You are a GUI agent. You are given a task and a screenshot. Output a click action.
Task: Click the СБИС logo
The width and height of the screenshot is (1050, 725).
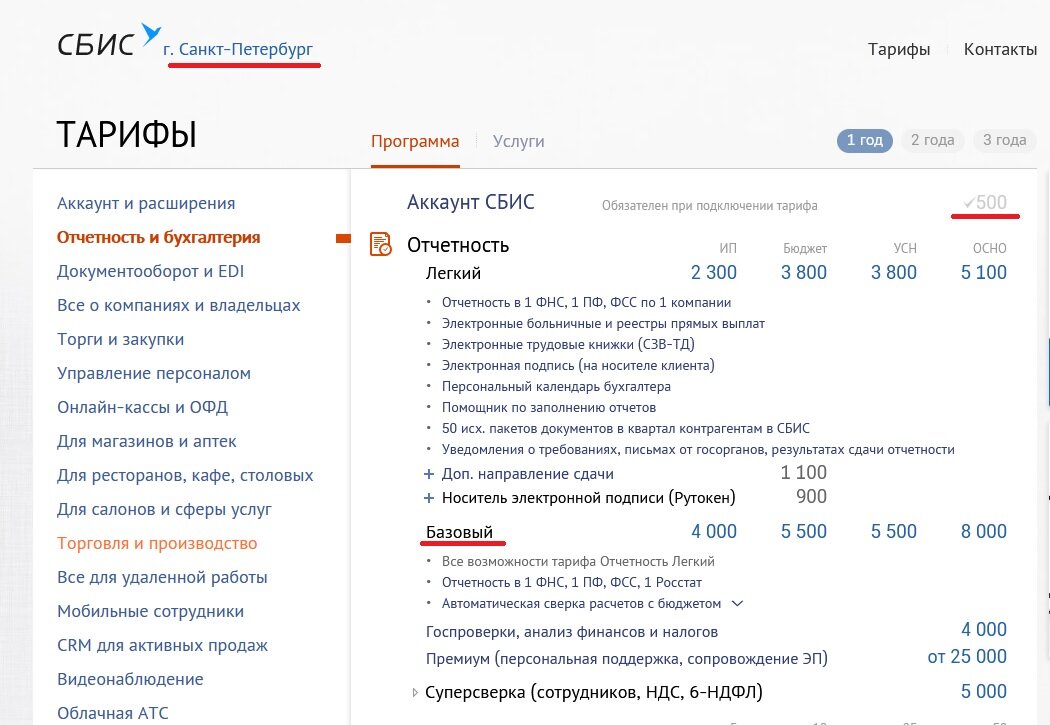(108, 42)
